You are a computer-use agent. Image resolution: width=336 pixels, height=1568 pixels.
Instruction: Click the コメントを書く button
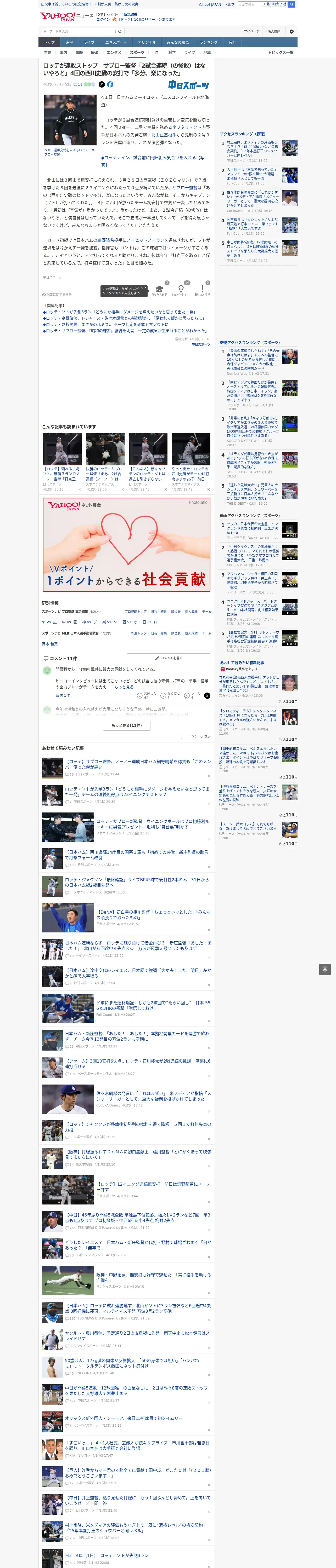tap(168, 658)
